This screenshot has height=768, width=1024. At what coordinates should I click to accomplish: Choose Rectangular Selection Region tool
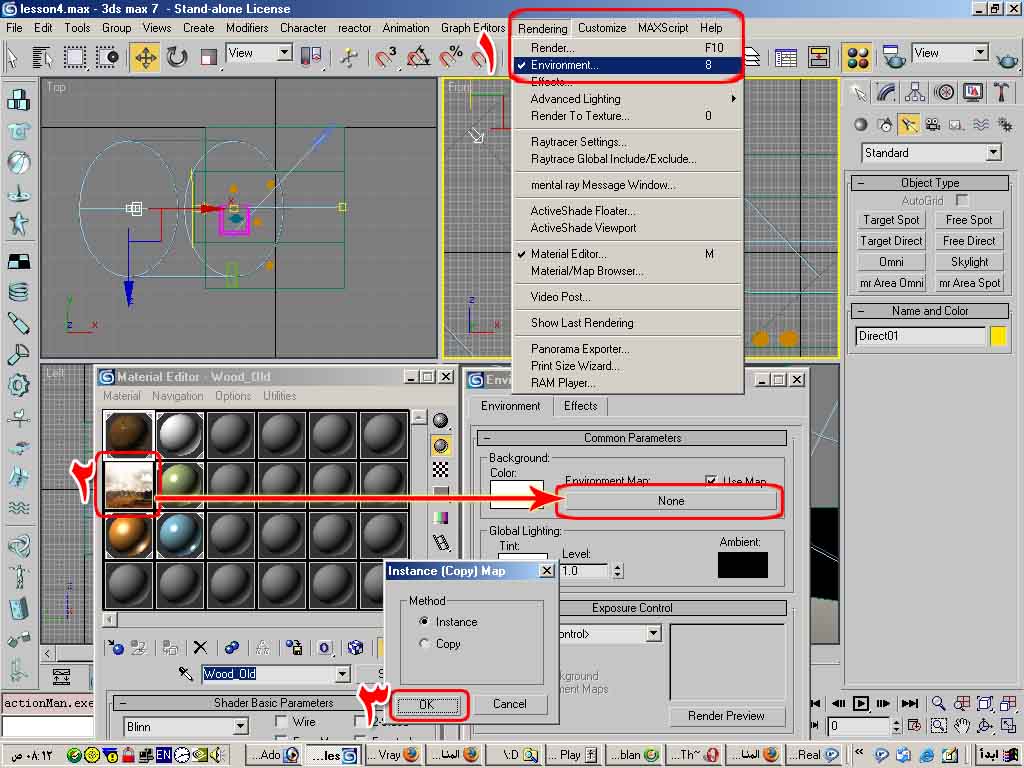(x=74, y=57)
